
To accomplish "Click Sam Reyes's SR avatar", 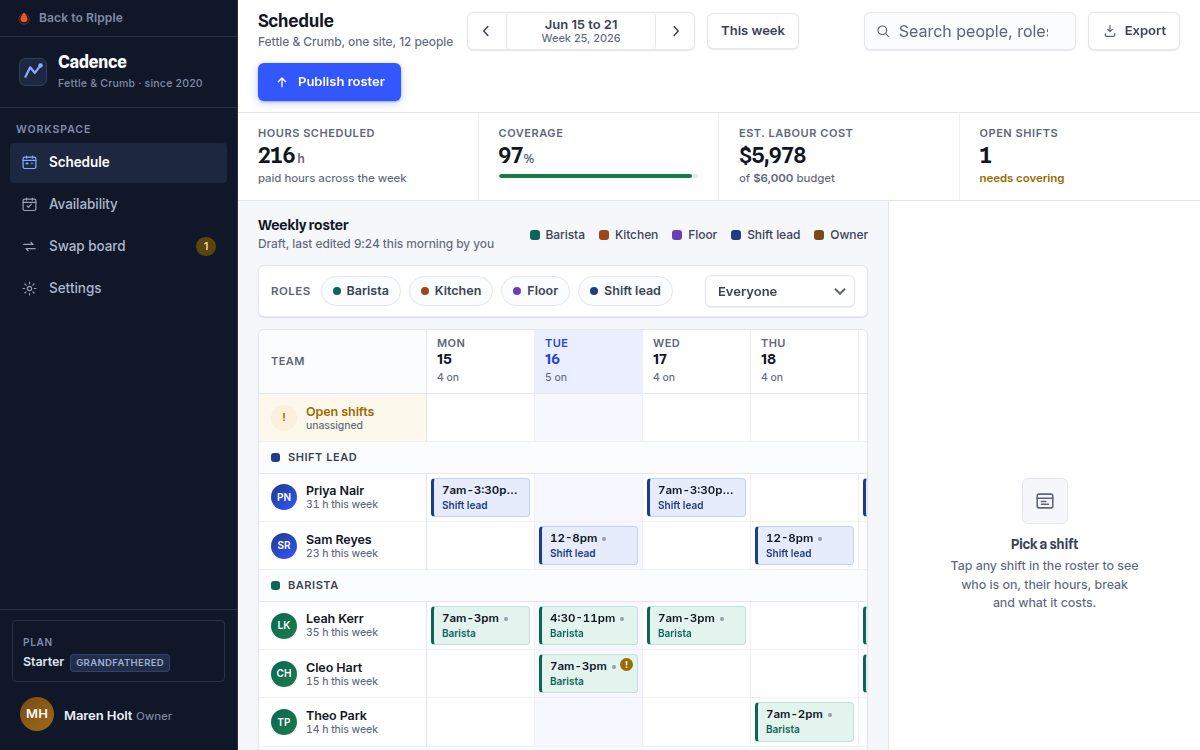I will 284,545.
